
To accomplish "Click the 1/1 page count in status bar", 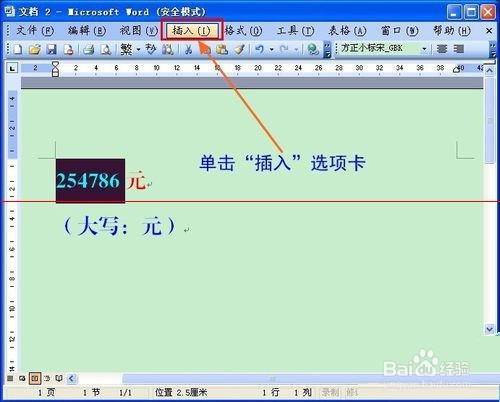I will (125, 393).
